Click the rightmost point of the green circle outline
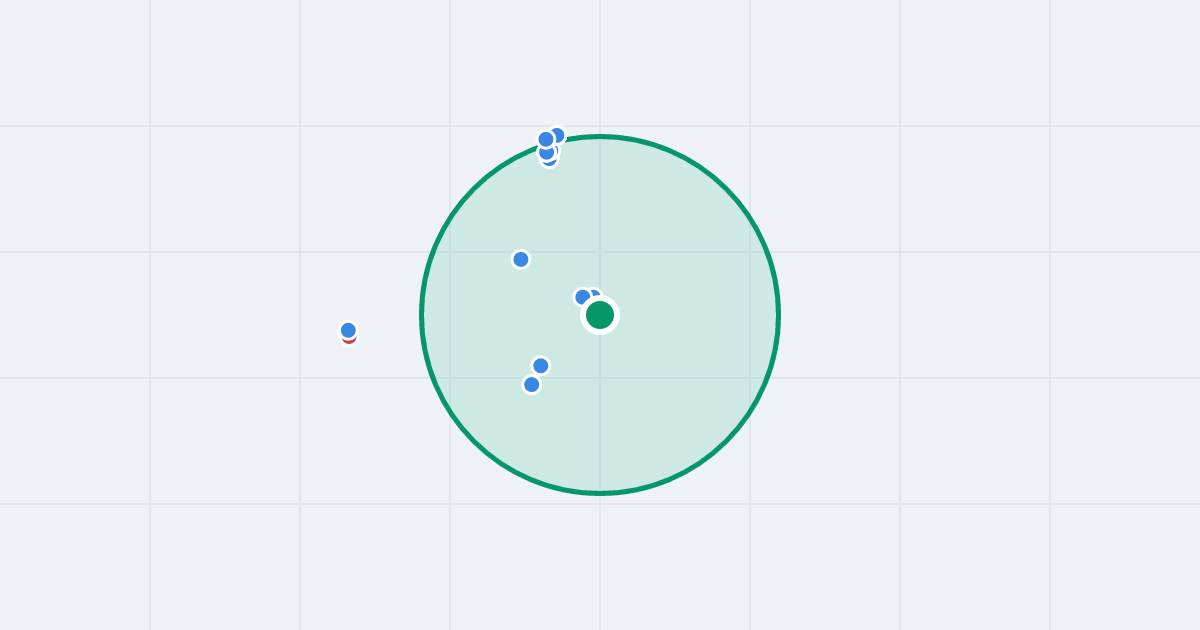The height and width of the screenshot is (630, 1200). click(779, 315)
